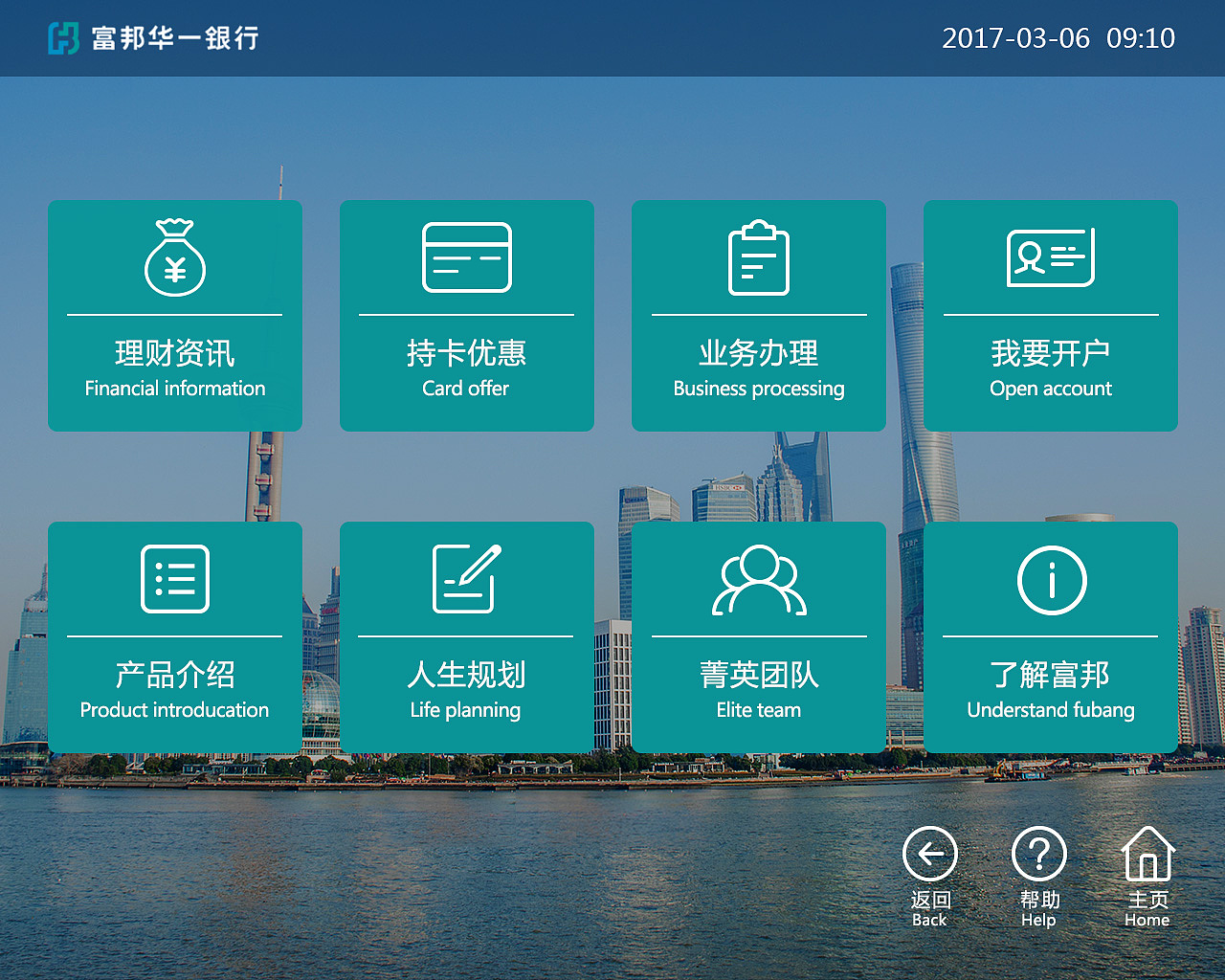Viewport: 1225px width, 980px height.
Task: Tap the Back arrow icon
Action: click(928, 853)
